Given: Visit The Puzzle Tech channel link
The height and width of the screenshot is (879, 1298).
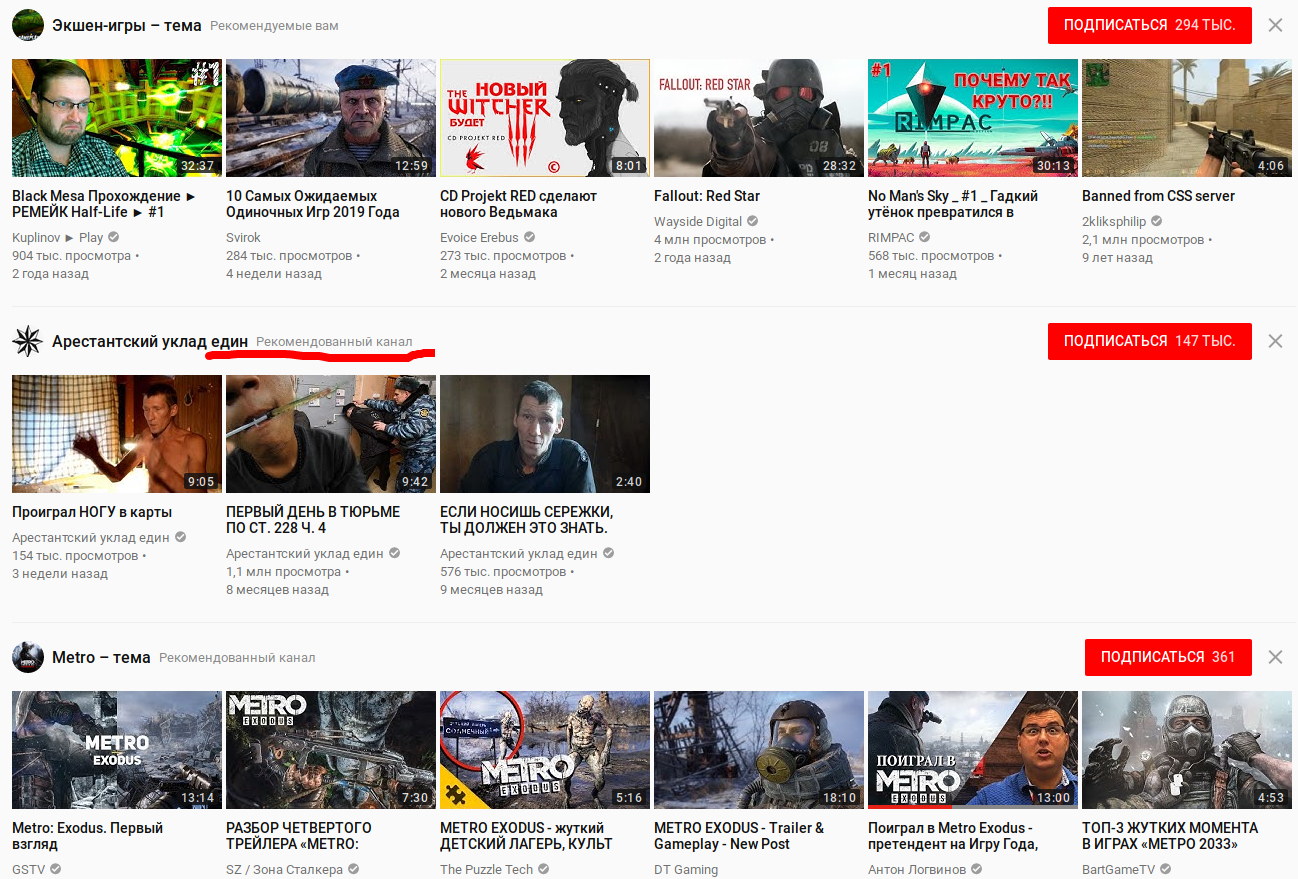Looking at the screenshot, I should [487, 870].
